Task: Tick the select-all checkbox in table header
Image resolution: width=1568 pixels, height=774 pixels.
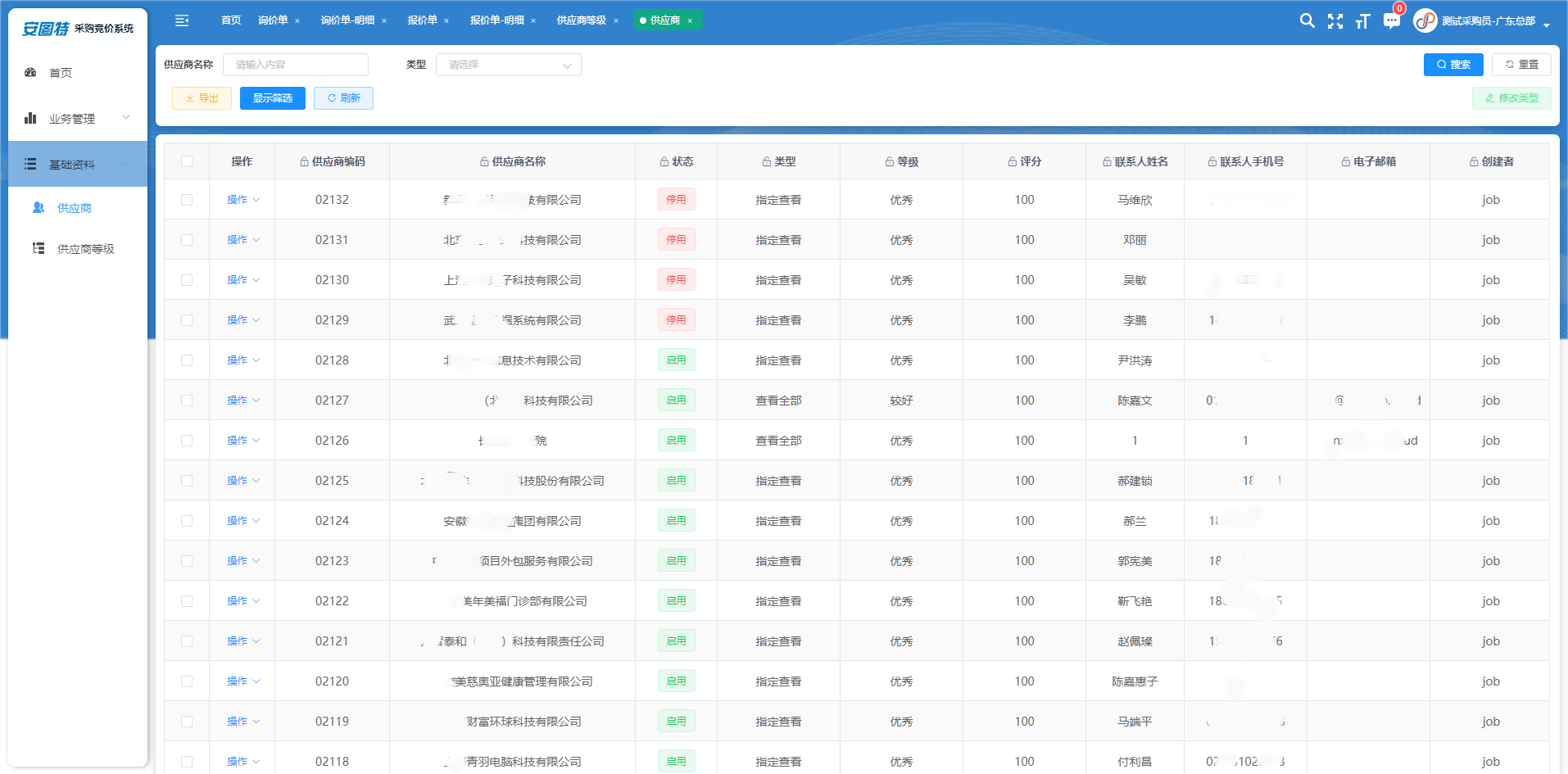Action: click(x=187, y=161)
